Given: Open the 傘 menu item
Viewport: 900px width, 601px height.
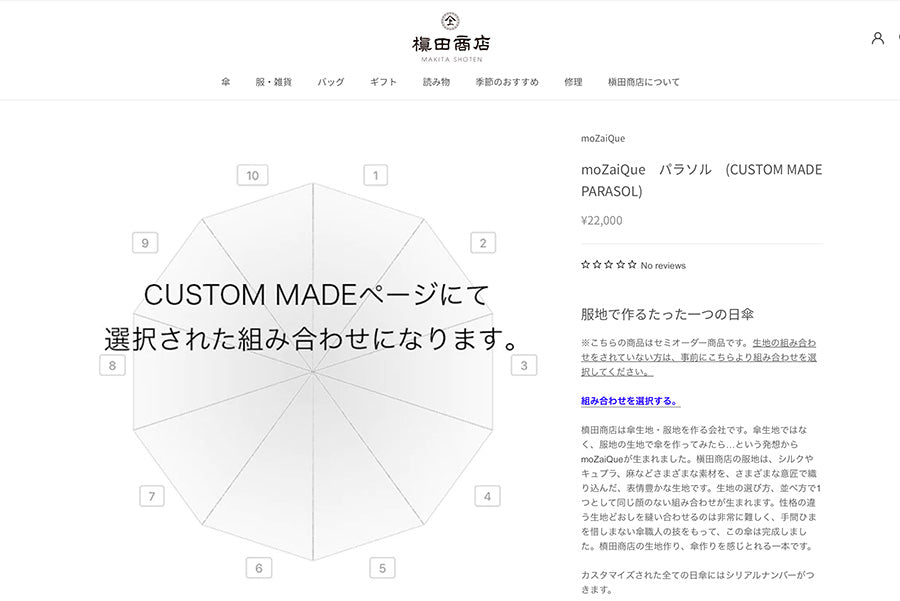Looking at the screenshot, I should pos(226,82).
